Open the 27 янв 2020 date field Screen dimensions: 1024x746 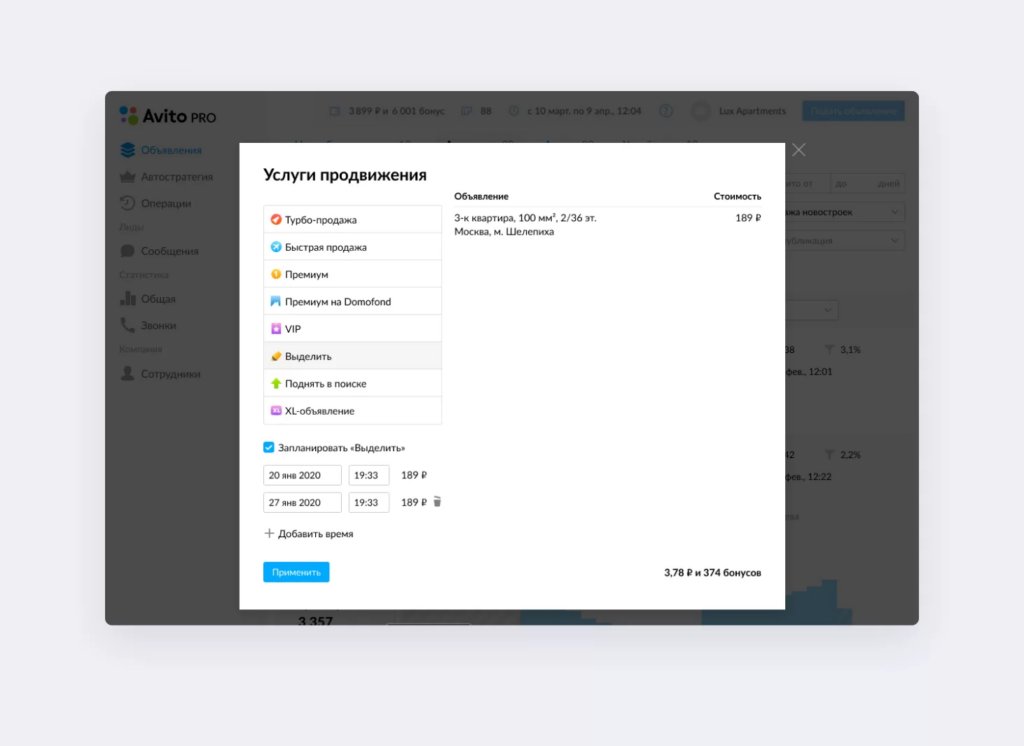click(302, 502)
